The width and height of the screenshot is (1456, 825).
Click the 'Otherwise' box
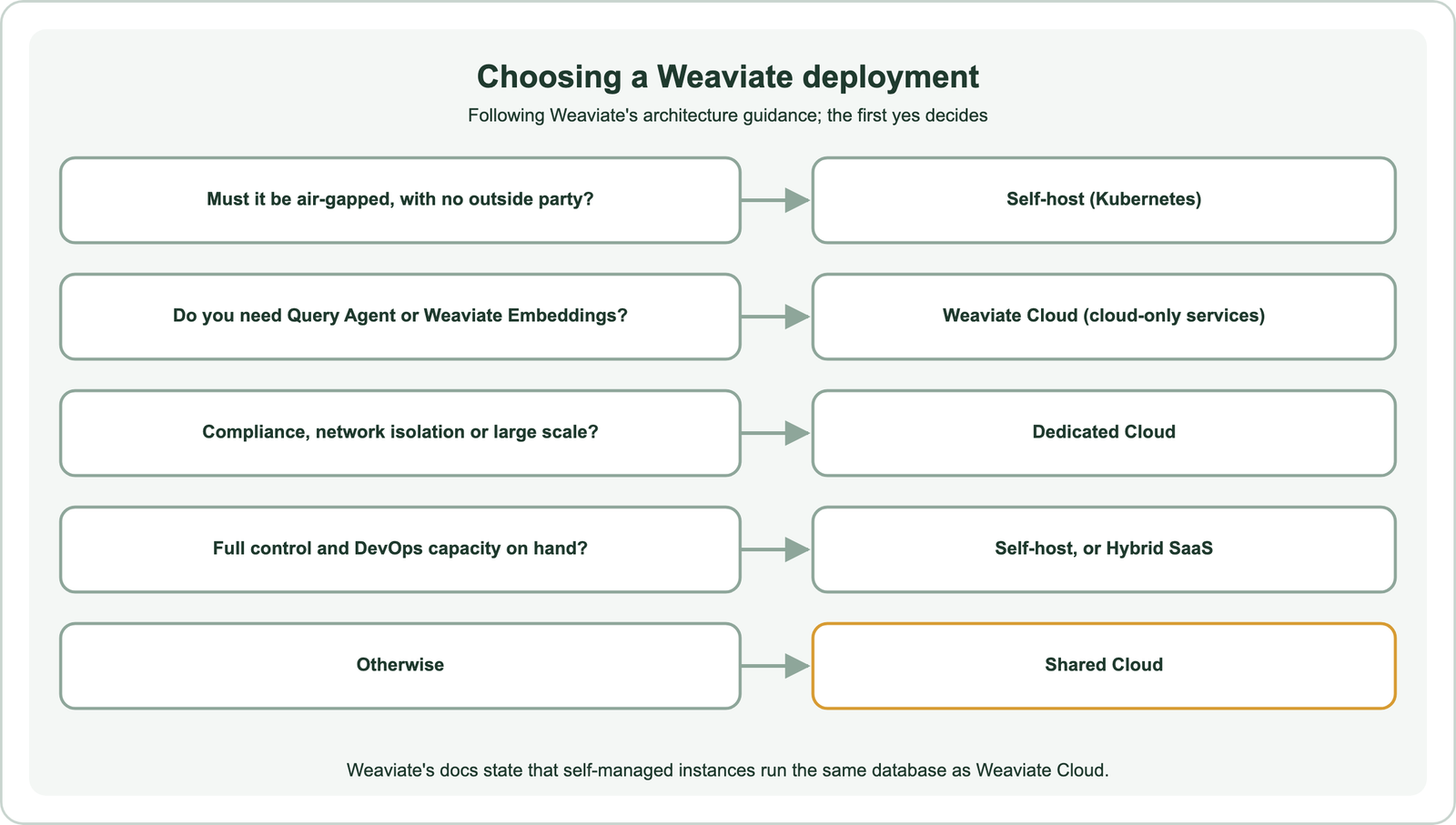pos(400,666)
